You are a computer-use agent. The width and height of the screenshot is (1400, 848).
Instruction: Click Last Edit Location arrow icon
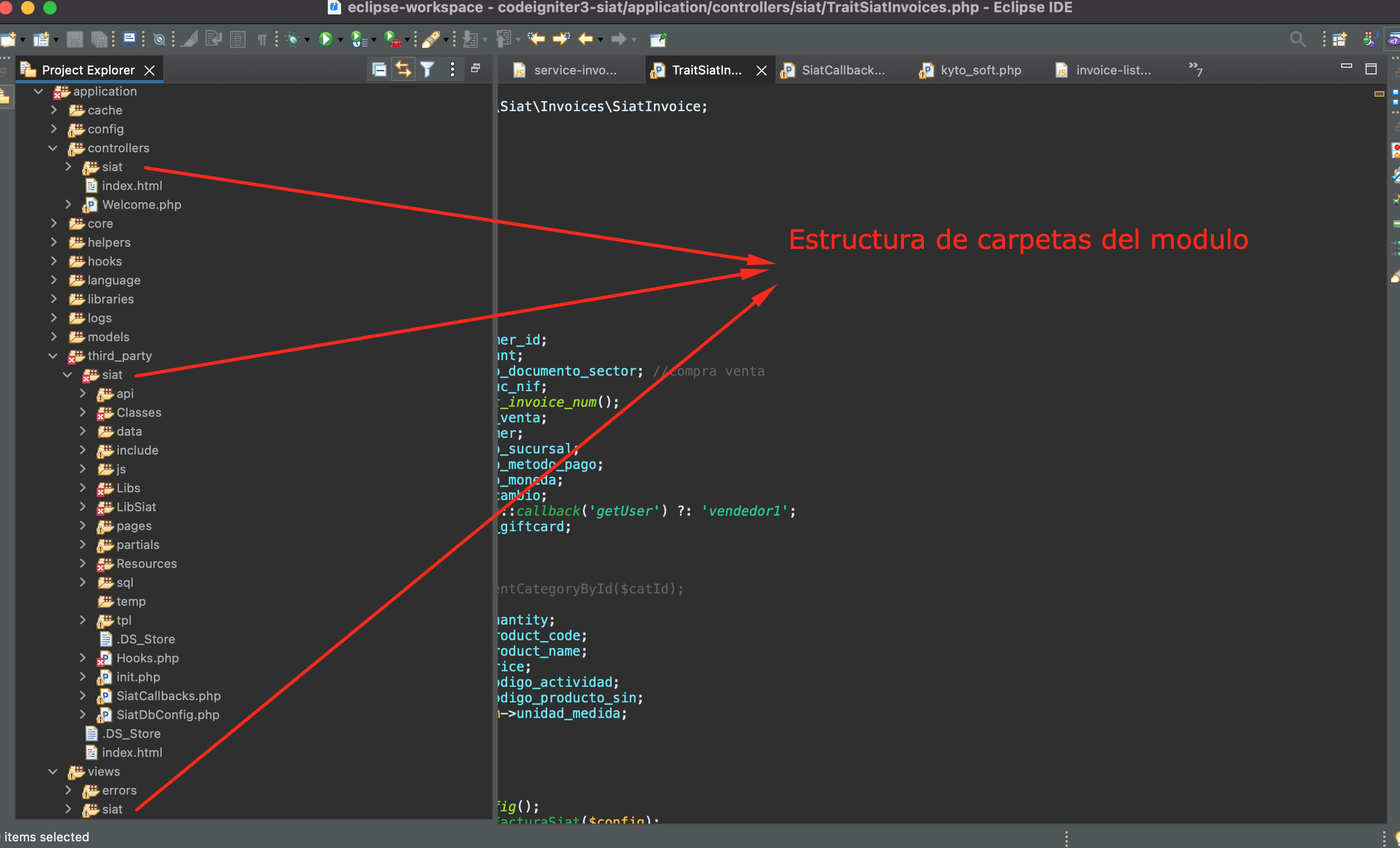coord(536,39)
